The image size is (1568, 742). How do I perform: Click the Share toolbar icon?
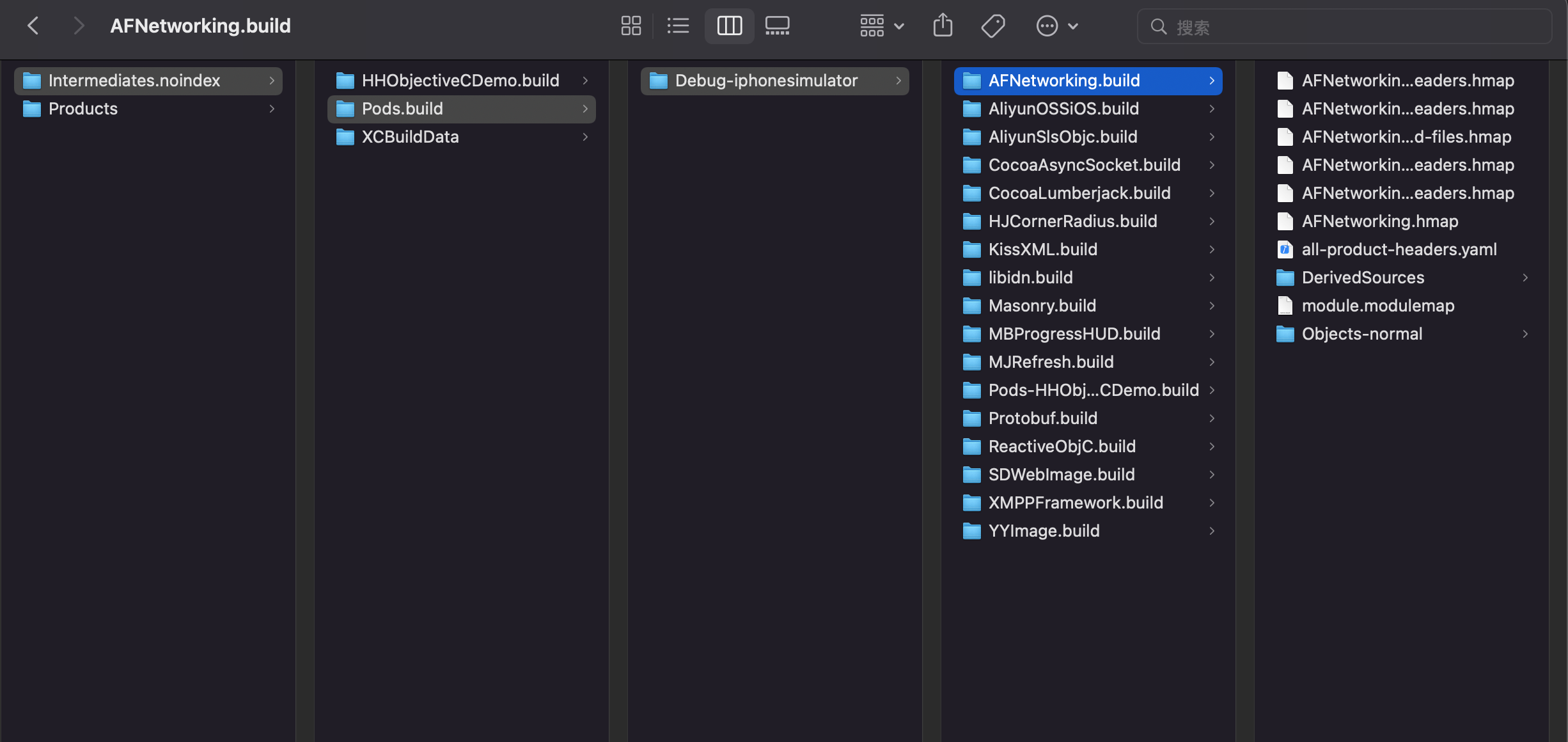coord(943,26)
